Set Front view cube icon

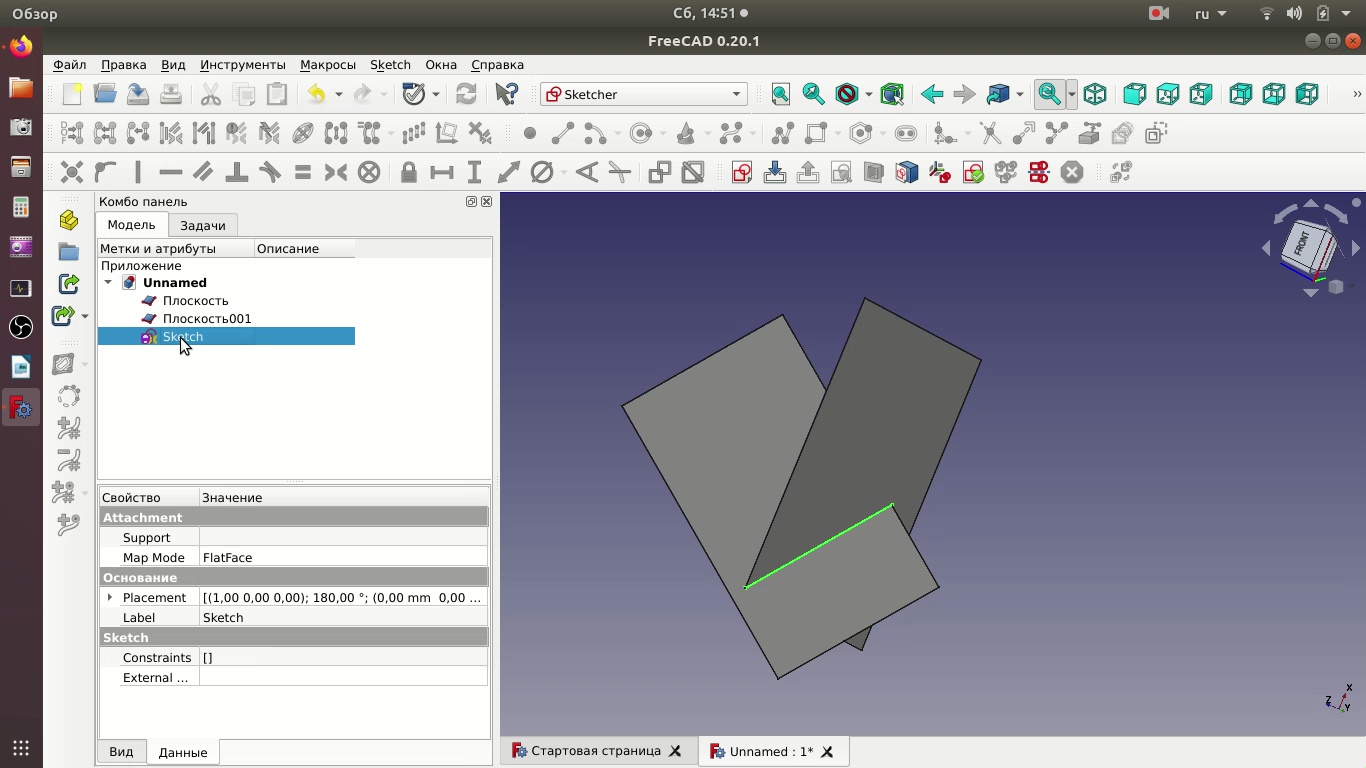point(1134,94)
